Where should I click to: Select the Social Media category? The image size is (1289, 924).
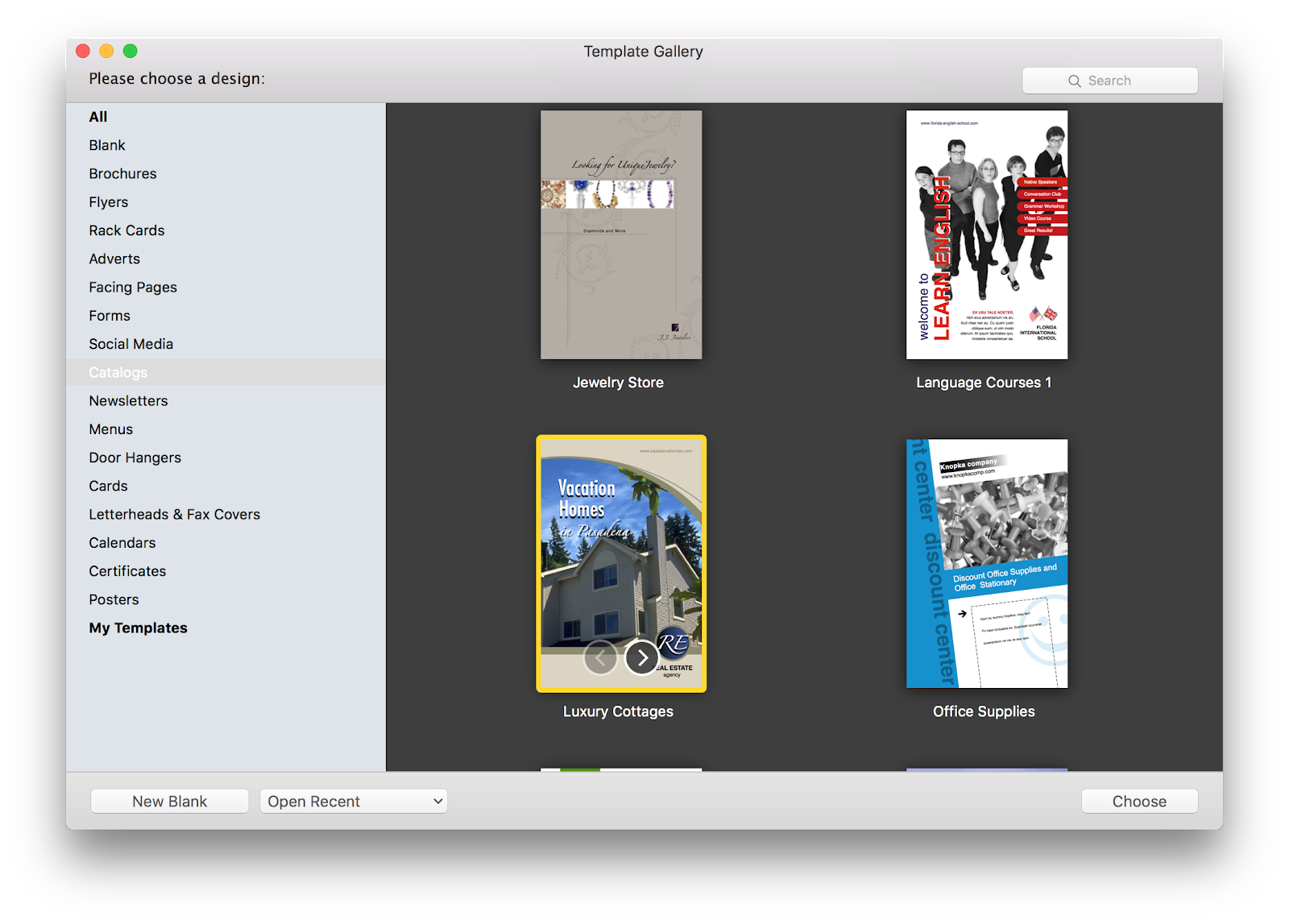click(x=131, y=344)
